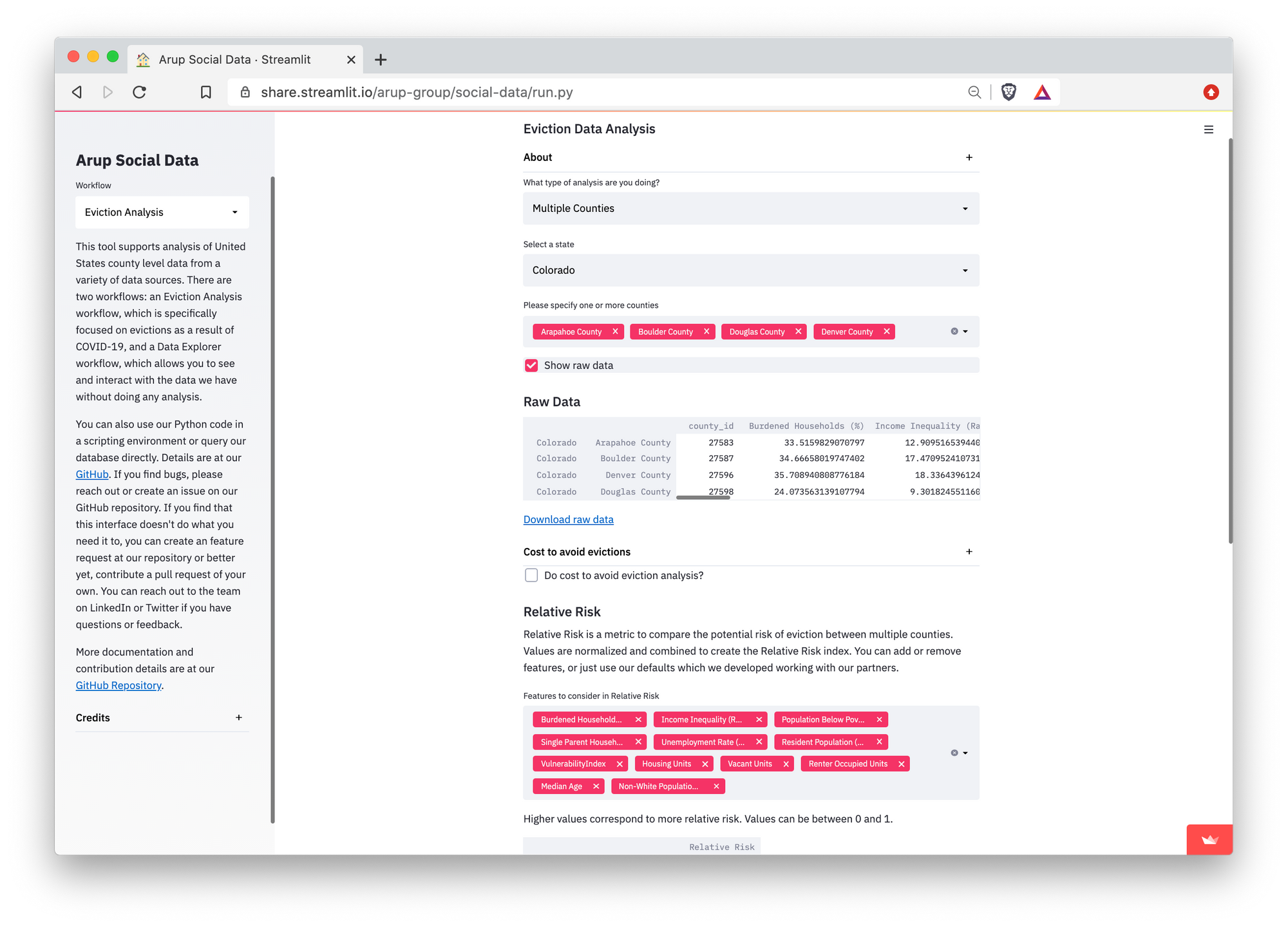This screenshot has width=1288, height=928.
Task: Remove Douglas County tag
Action: 799,332
